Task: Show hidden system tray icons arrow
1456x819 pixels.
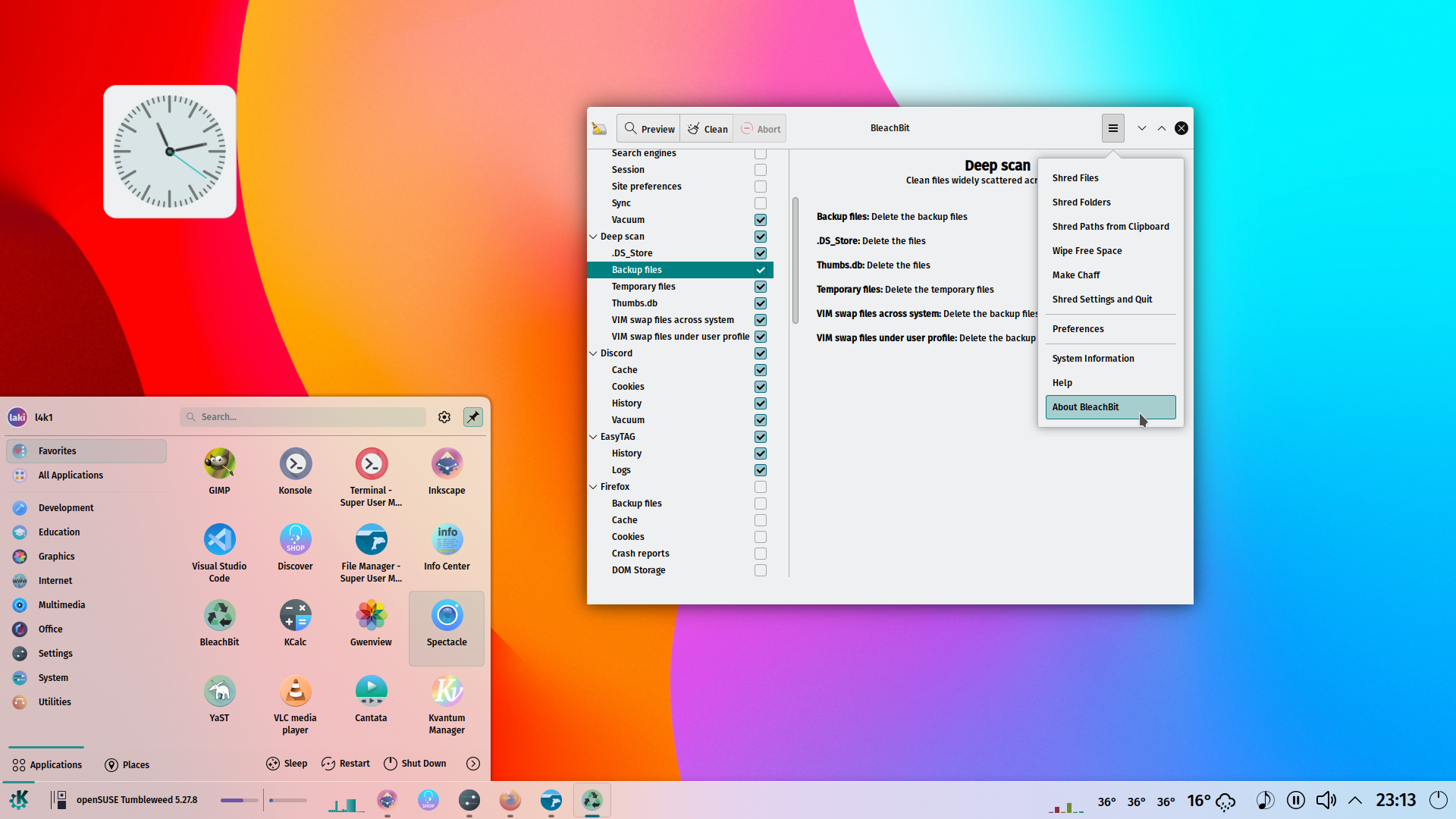Action: click(1355, 800)
